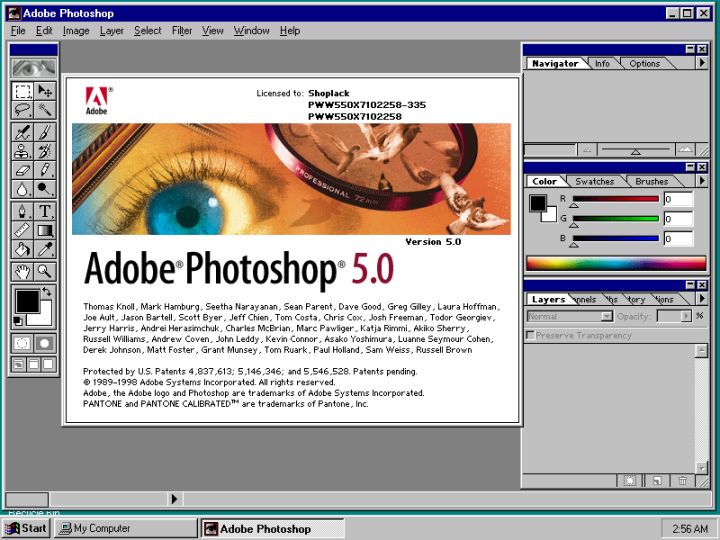This screenshot has width=720, height=540.
Task: Click Adobe Photoshop taskbar button
Action: pyautogui.click(x=272, y=528)
